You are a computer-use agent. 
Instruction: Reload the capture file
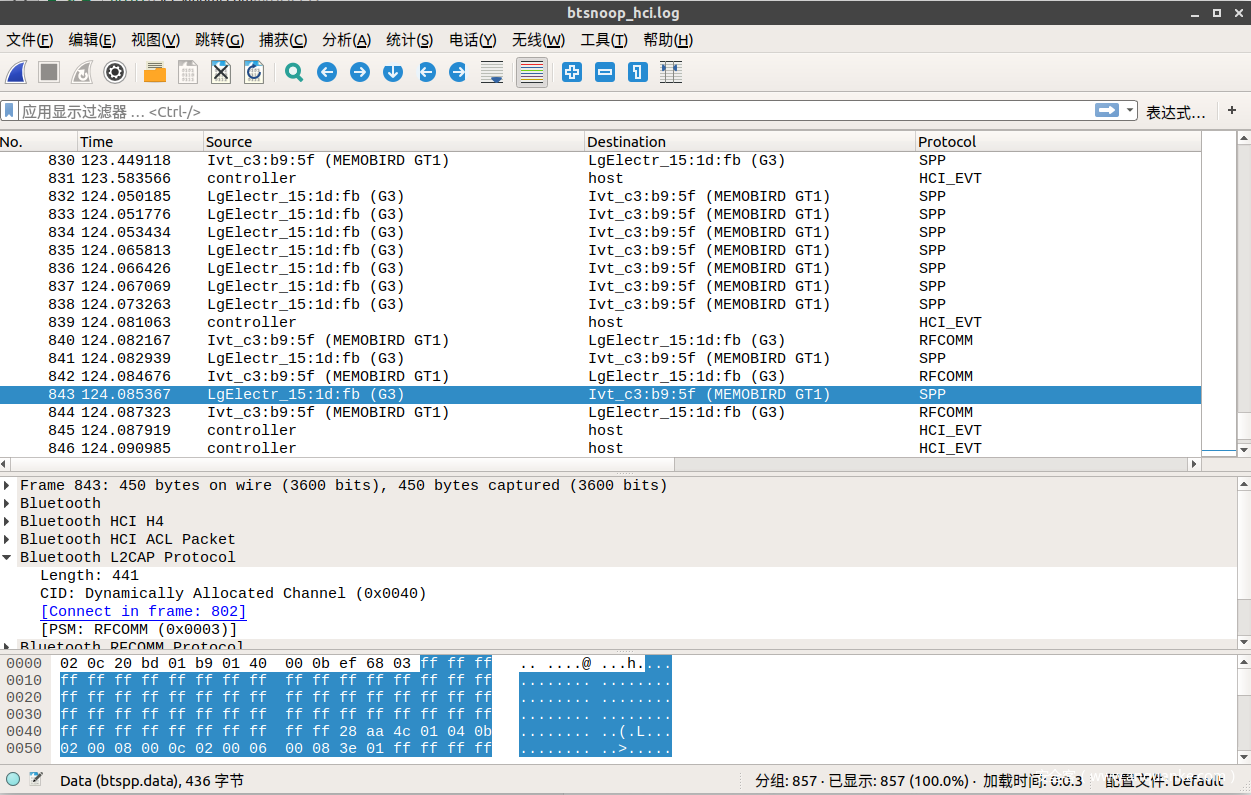coord(254,72)
